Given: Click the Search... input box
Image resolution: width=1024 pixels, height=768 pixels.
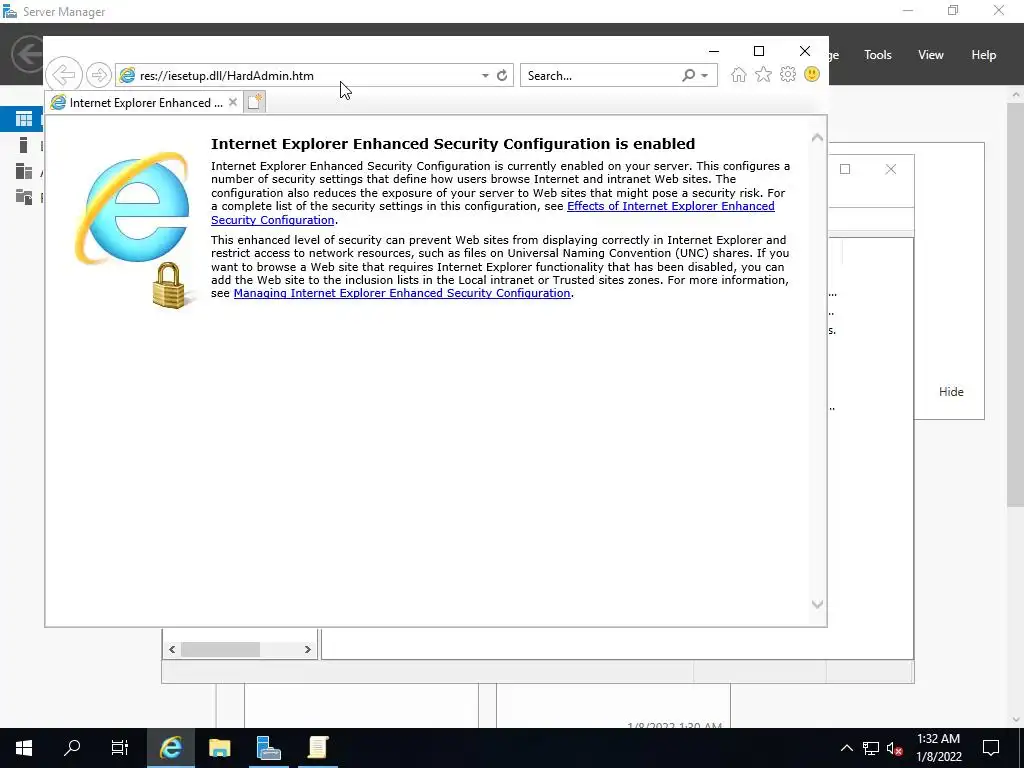Looking at the screenshot, I should pos(601,76).
